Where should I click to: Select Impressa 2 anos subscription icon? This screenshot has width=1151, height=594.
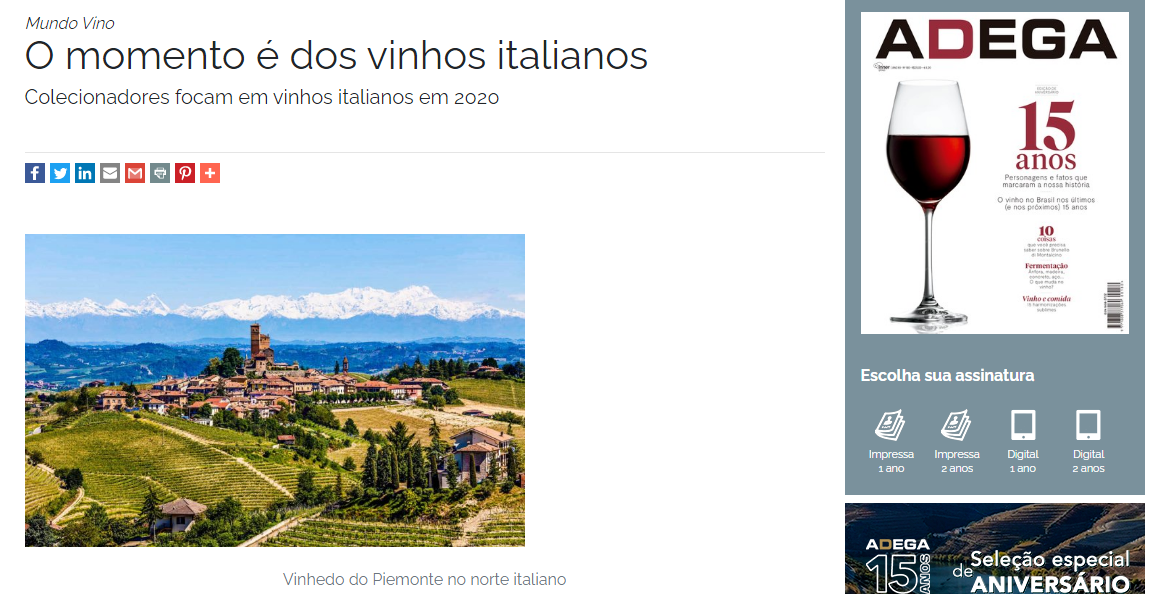click(x=956, y=425)
